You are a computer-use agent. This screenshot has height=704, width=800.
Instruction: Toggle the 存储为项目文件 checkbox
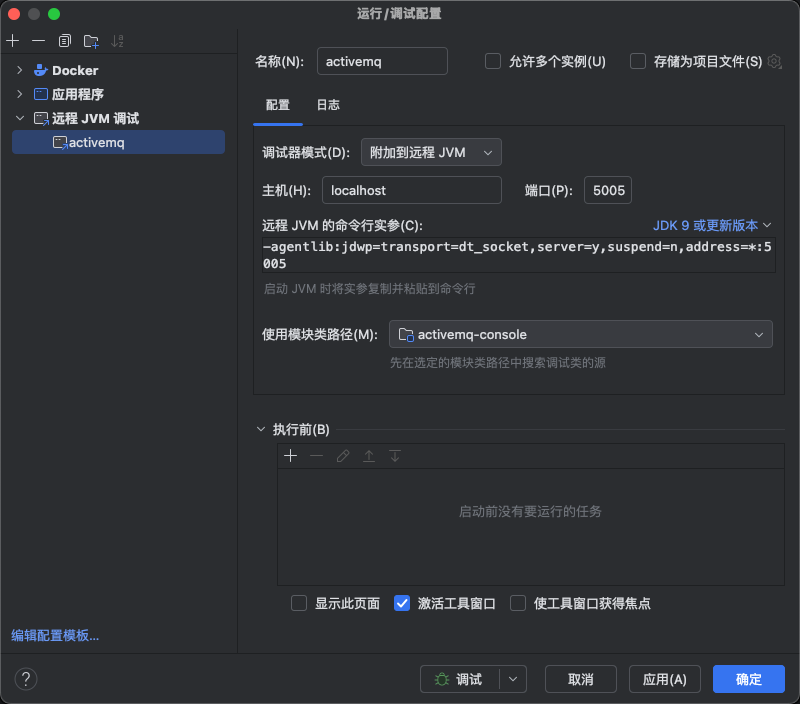pyautogui.click(x=638, y=61)
